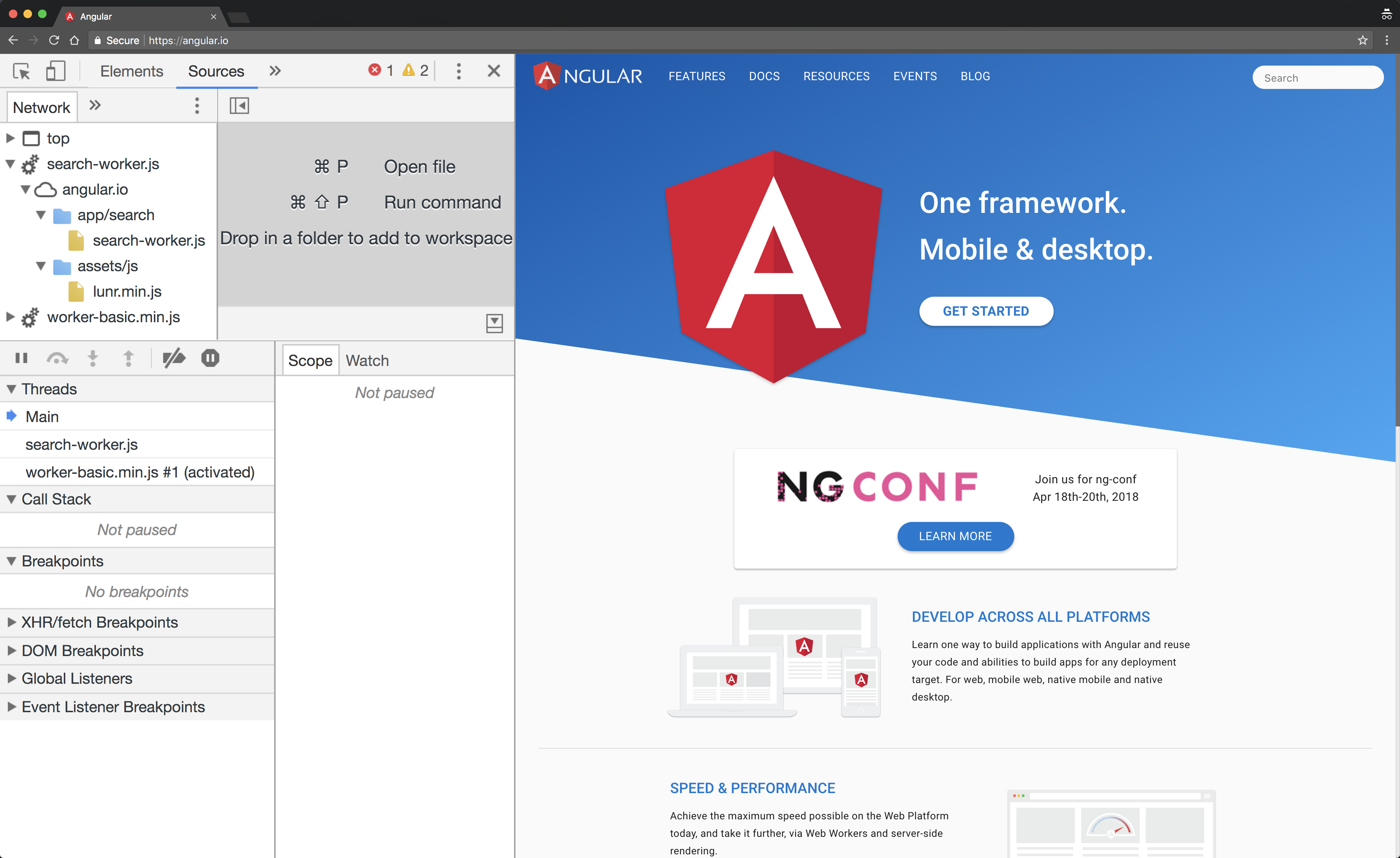This screenshot has width=1400, height=858.
Task: Select the Scope tab
Action: [310, 360]
